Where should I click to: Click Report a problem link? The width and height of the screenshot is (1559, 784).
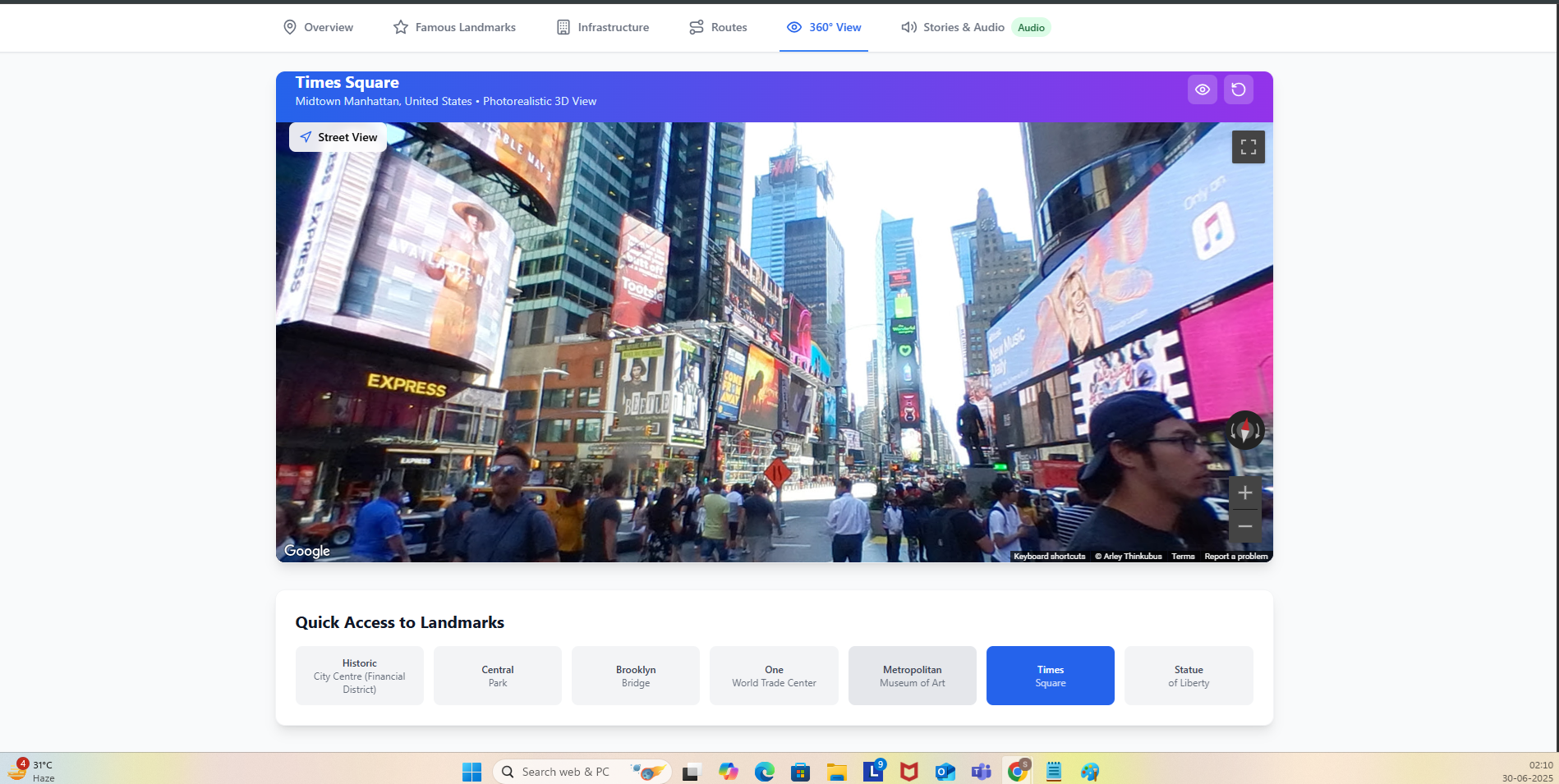[1236, 557]
